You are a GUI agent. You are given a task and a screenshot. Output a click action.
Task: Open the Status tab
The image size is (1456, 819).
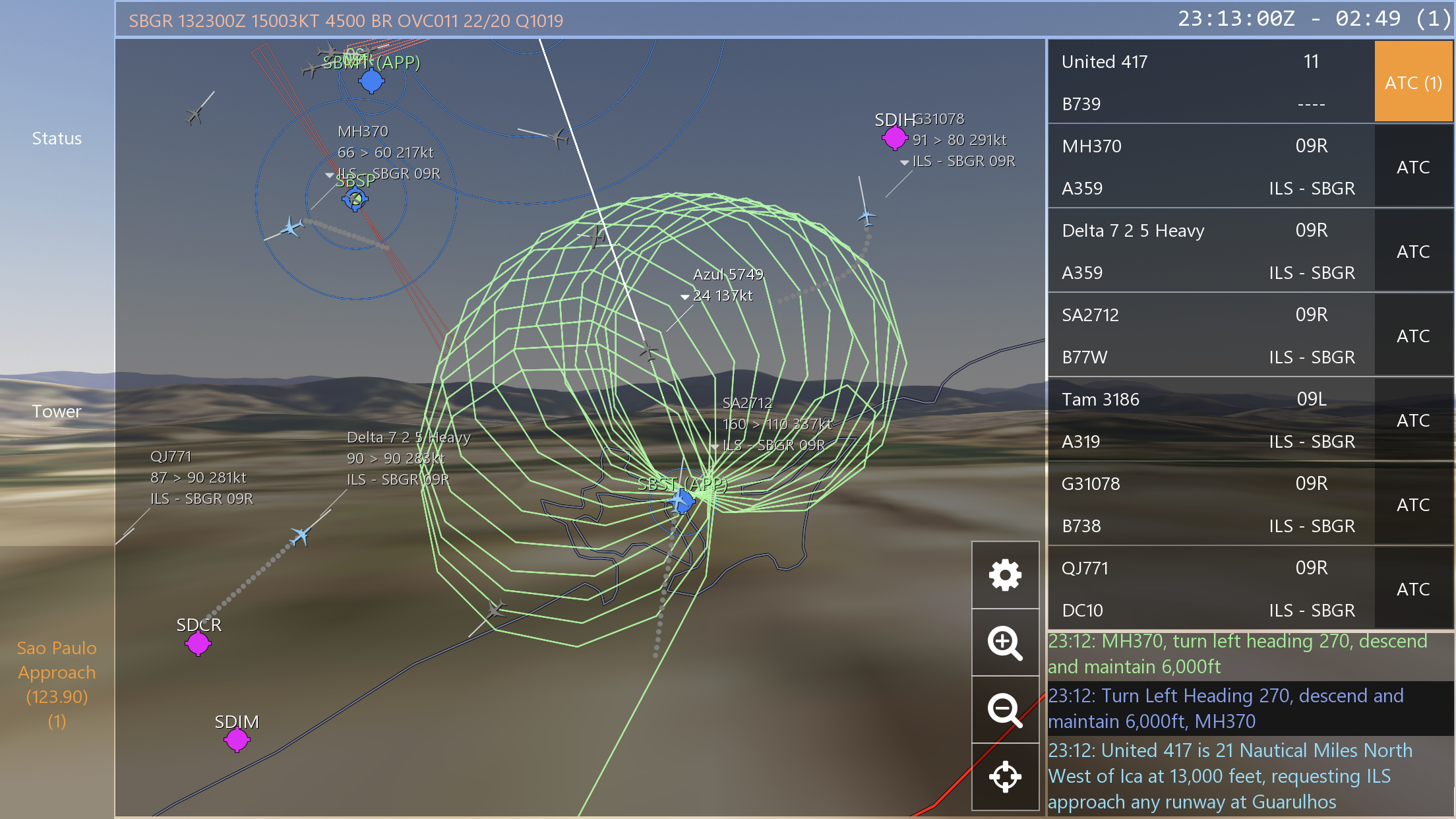57,138
